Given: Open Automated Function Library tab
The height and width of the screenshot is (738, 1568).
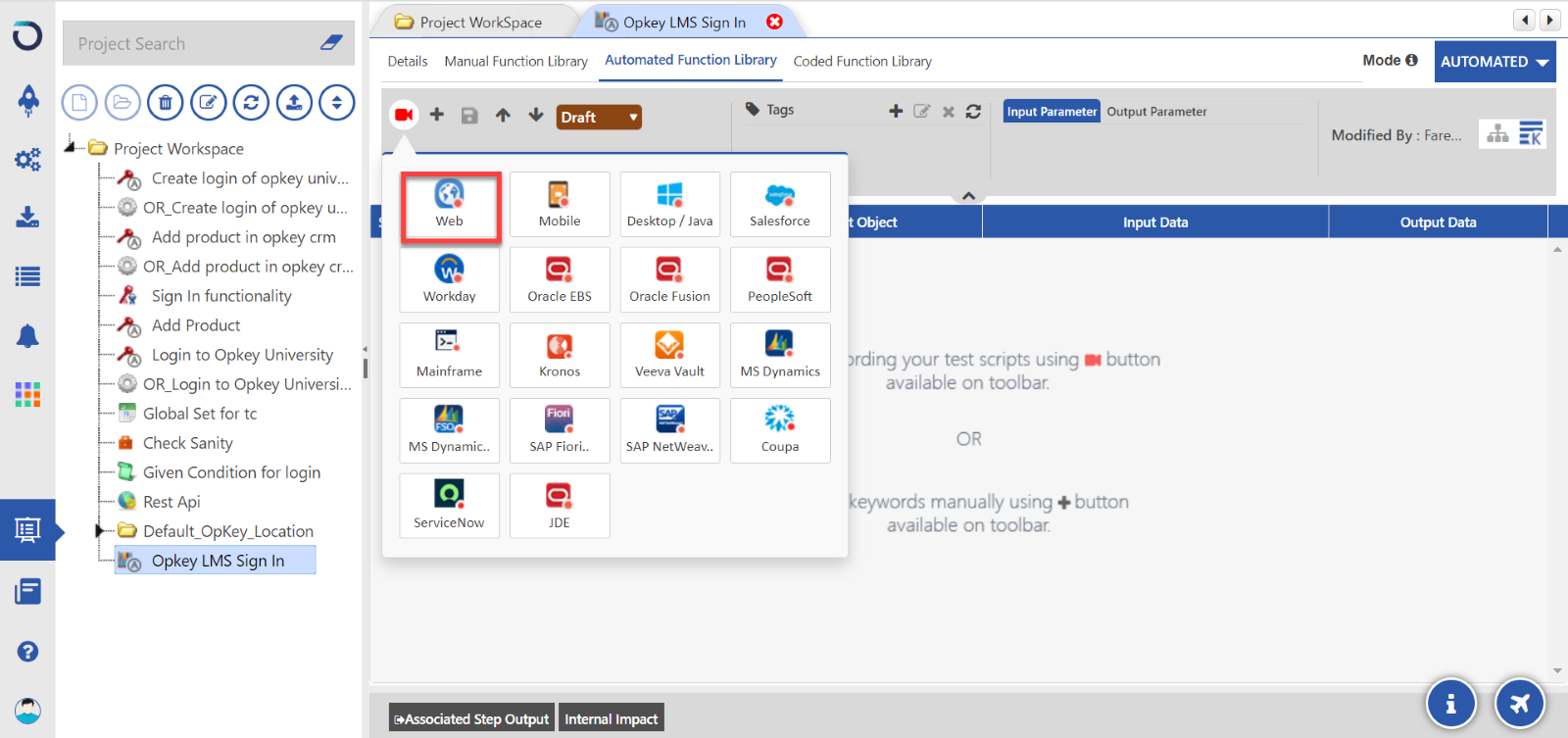Looking at the screenshot, I should coord(691,60).
